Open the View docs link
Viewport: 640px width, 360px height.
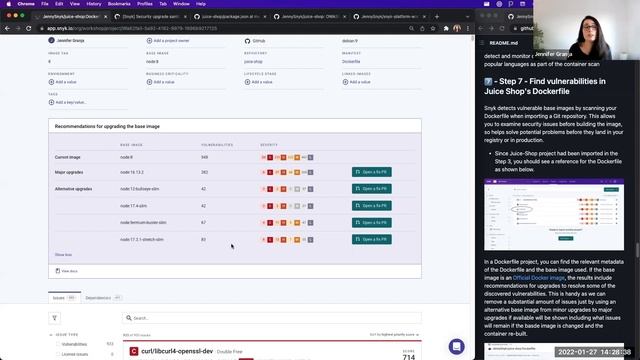tap(67, 271)
